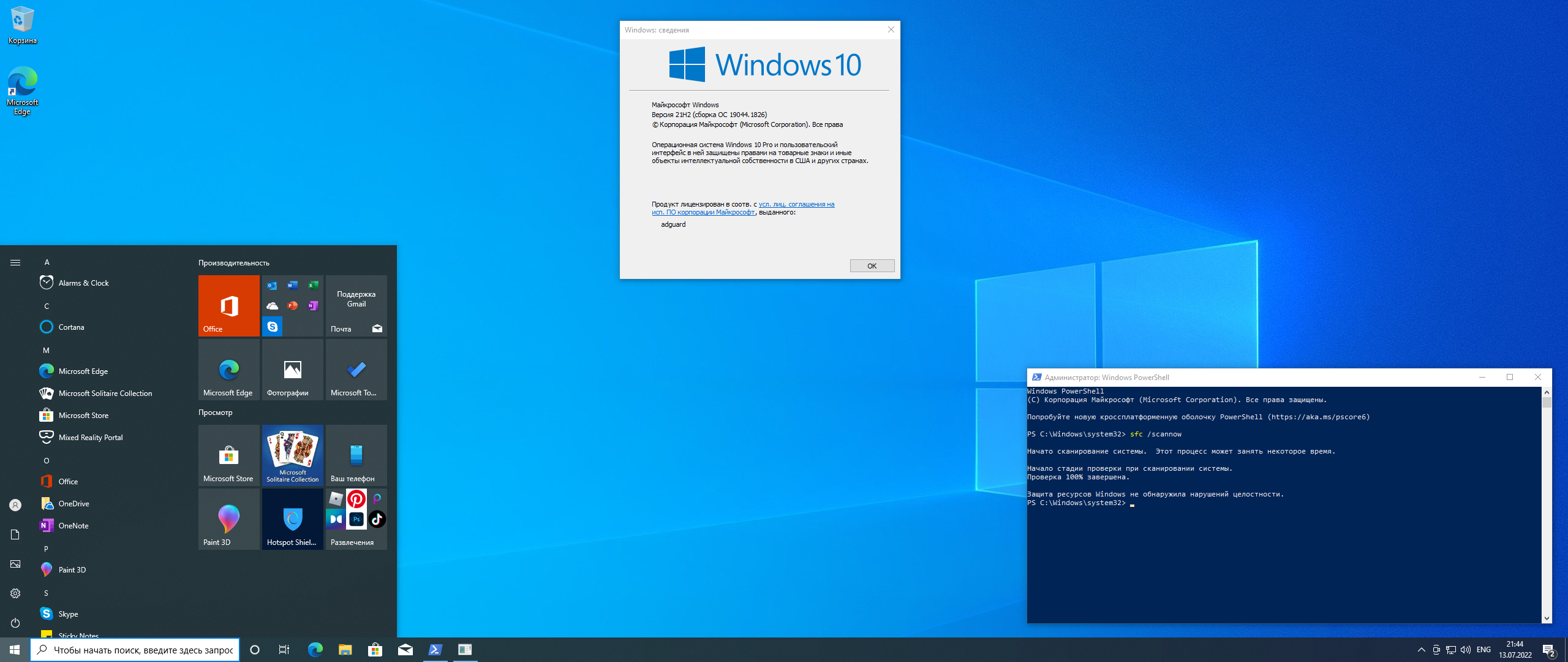Open the Фотографии photos tile
Screen dimensions: 1568x662
(x=293, y=370)
